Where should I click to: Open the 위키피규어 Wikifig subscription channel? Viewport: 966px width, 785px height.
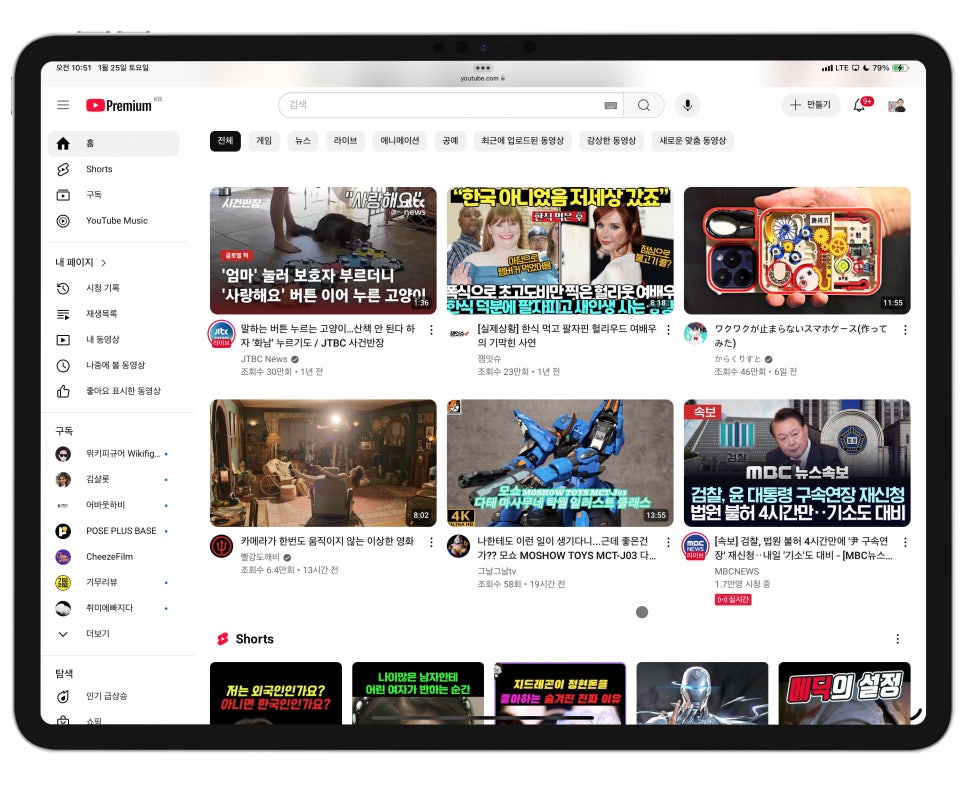click(113, 454)
